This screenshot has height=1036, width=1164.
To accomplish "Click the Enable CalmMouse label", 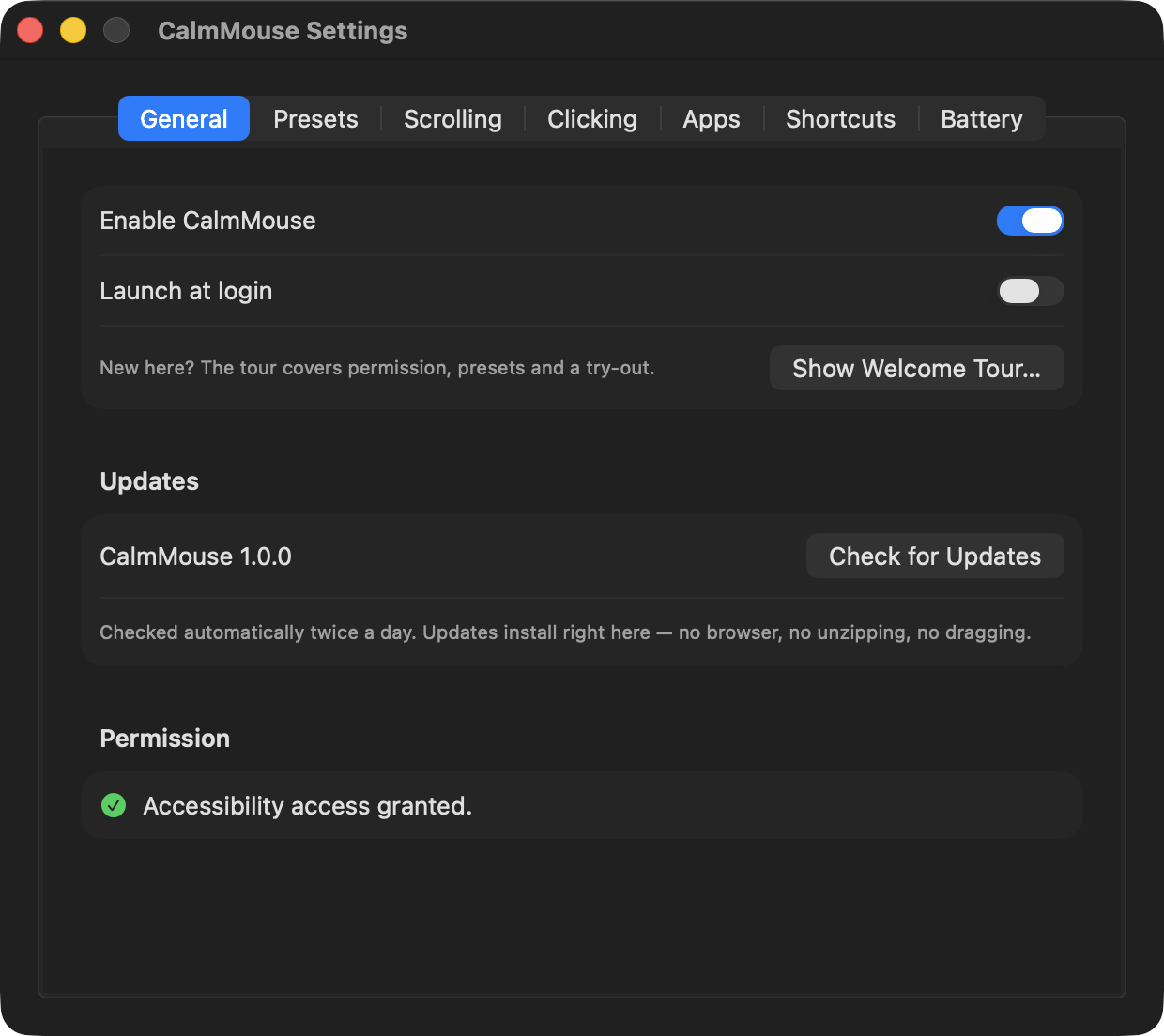I will coord(207,221).
